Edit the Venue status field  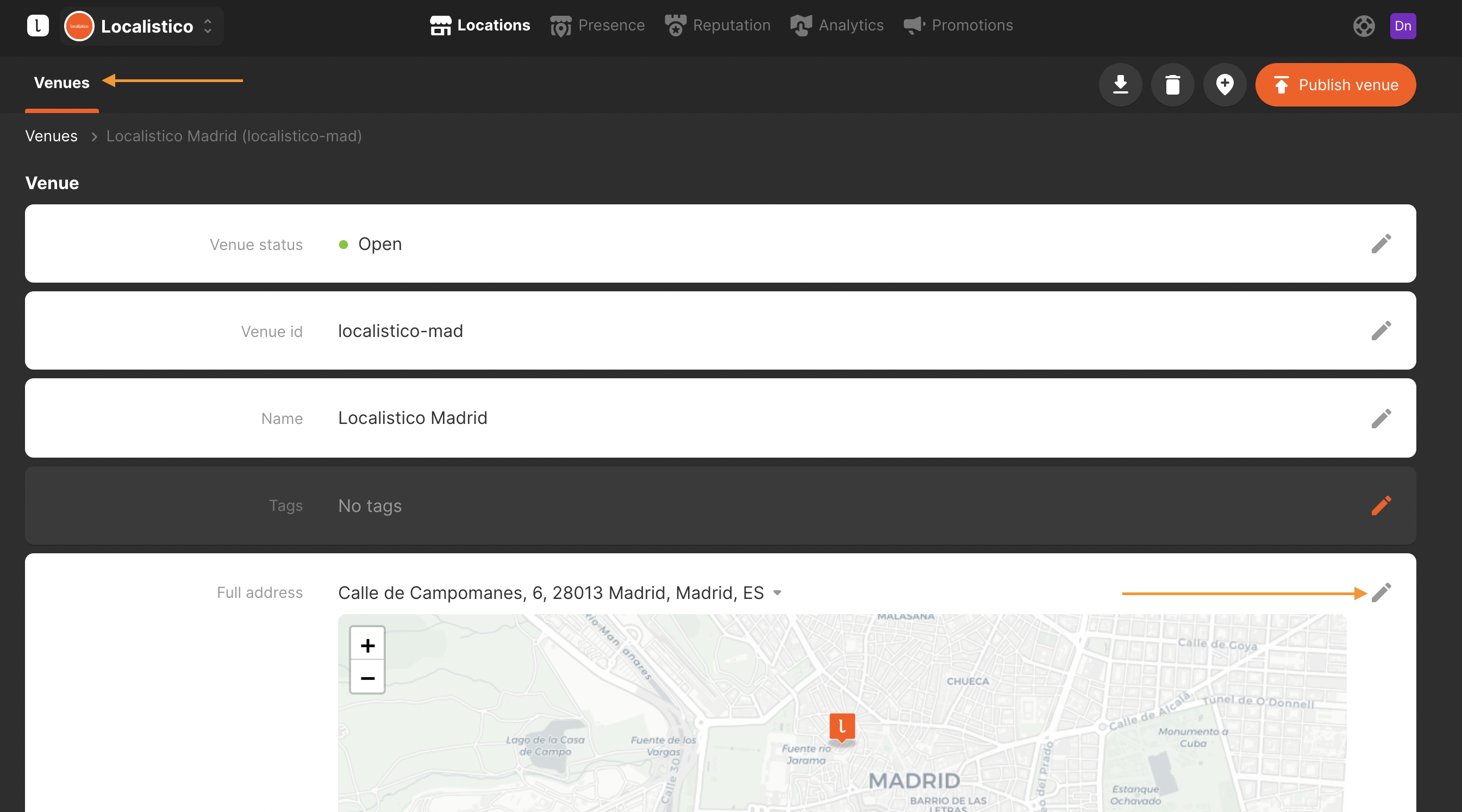coord(1382,244)
